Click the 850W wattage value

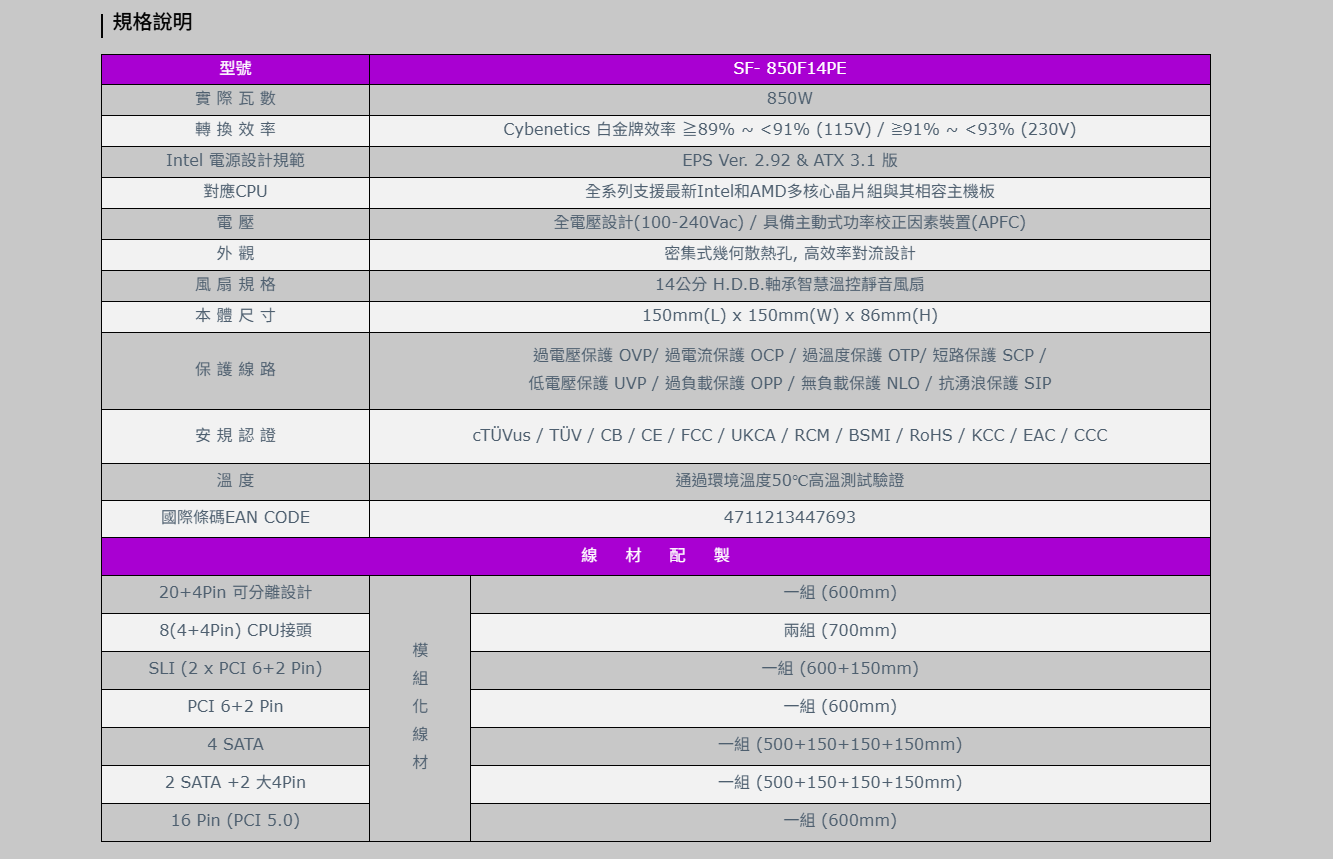tap(789, 99)
